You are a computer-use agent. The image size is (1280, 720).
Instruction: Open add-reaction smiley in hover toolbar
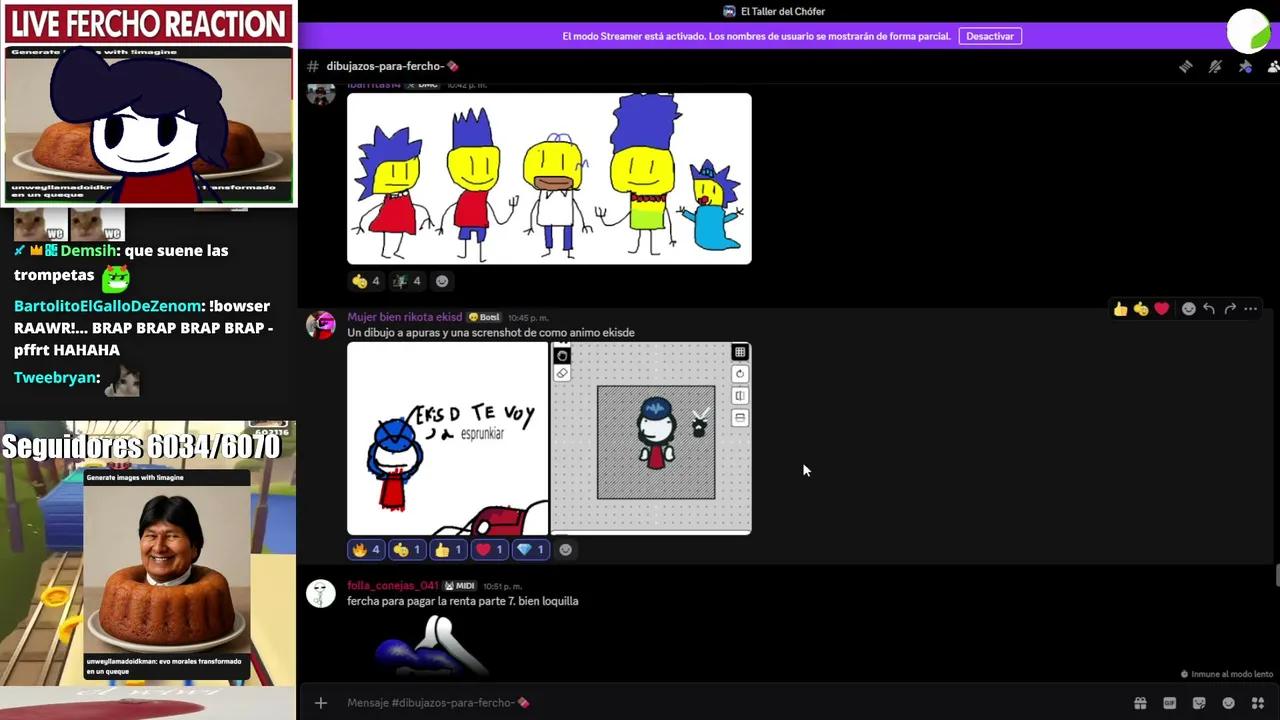[1188, 309]
